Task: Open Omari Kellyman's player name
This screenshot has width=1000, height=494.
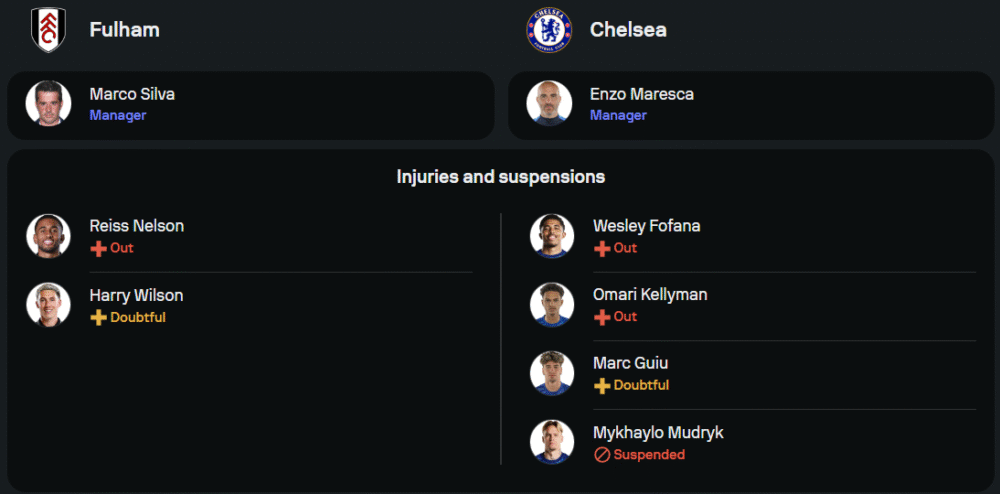Action: pyautogui.click(x=650, y=295)
